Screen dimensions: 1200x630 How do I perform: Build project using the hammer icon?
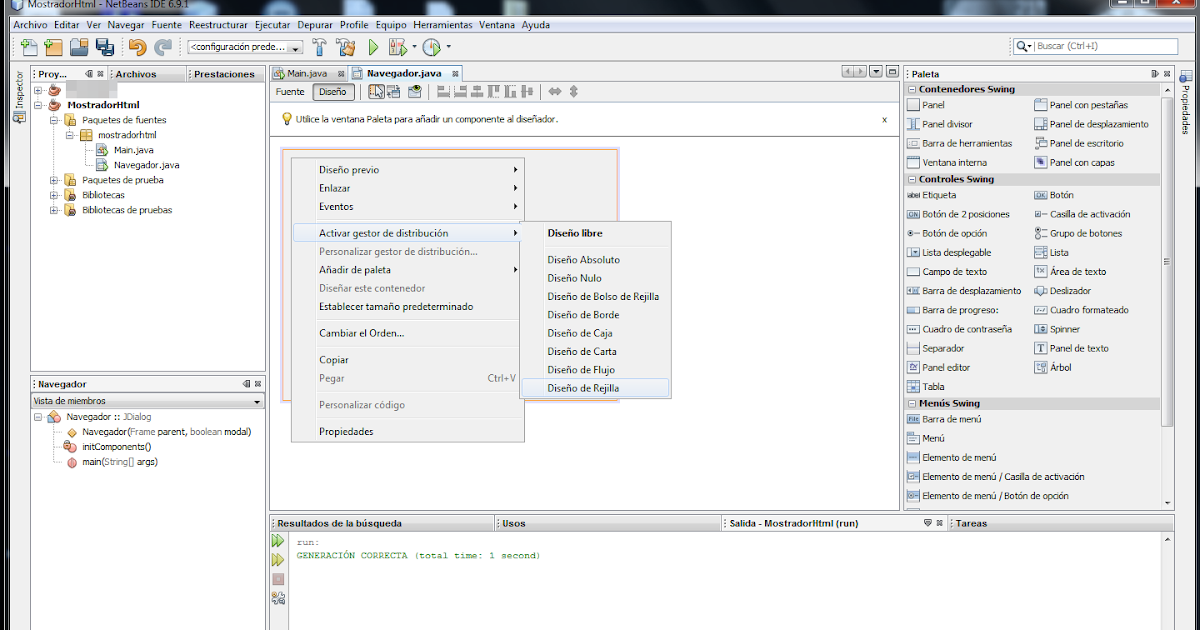point(318,46)
